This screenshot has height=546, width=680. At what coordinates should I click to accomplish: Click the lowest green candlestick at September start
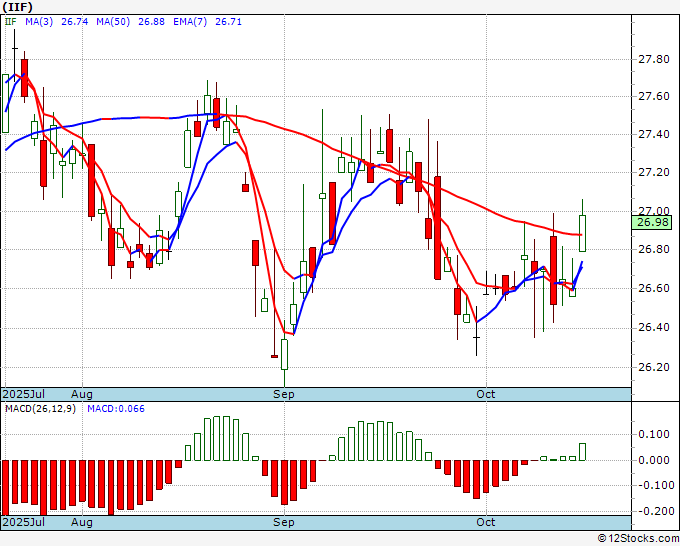point(284,354)
